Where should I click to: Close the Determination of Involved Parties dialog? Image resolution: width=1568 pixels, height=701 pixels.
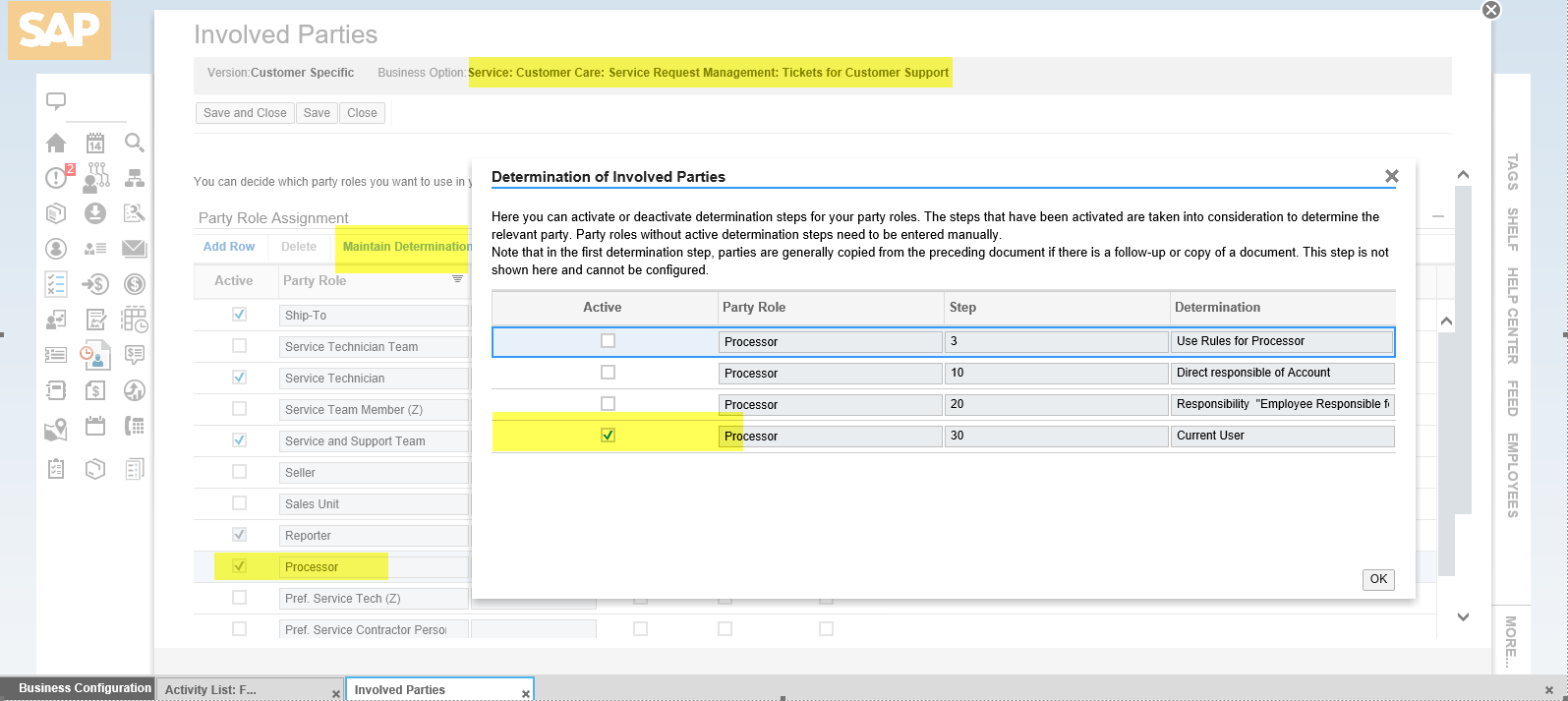click(x=1392, y=176)
